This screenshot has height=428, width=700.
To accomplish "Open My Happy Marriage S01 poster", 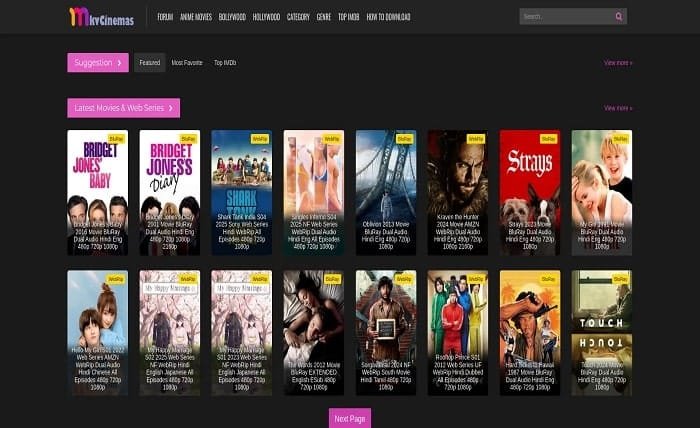I will pyautogui.click(x=242, y=332).
